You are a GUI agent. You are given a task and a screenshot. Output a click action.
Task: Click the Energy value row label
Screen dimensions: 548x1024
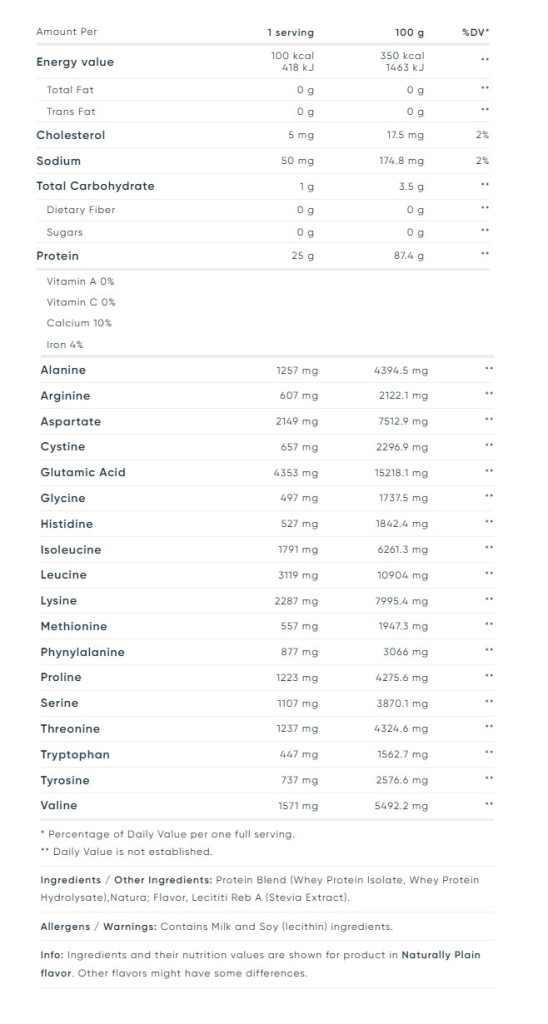pos(74,62)
